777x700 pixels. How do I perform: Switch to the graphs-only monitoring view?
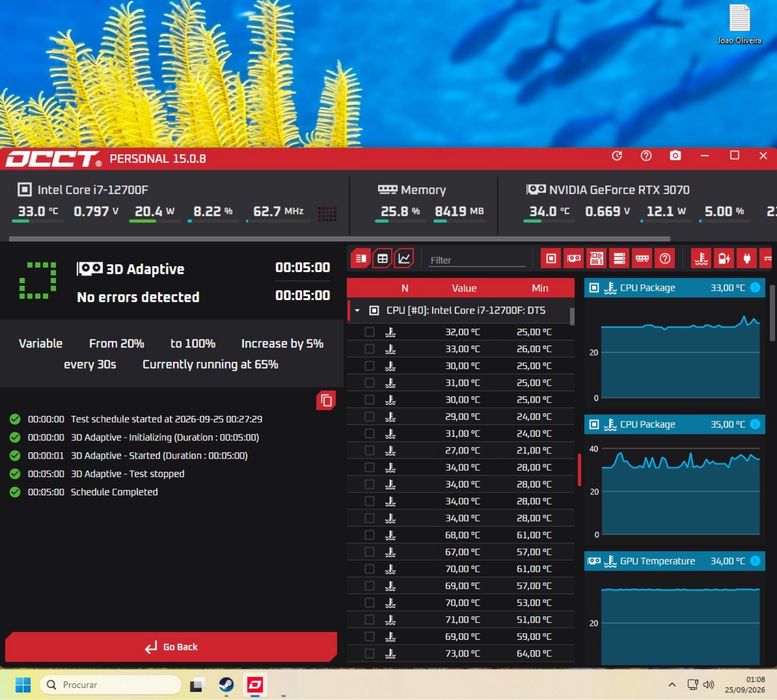point(404,259)
